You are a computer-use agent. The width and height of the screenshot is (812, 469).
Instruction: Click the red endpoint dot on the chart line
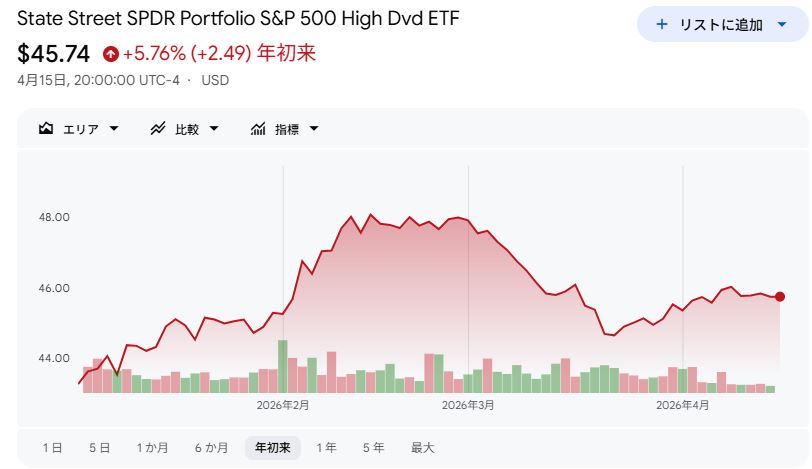[x=780, y=296]
